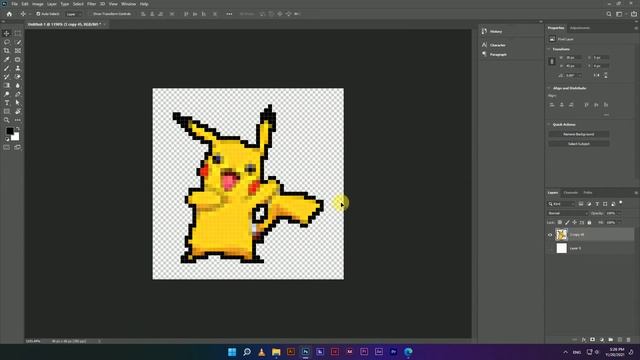Open the File menu
The image size is (640, 360).
[x=14, y=4]
